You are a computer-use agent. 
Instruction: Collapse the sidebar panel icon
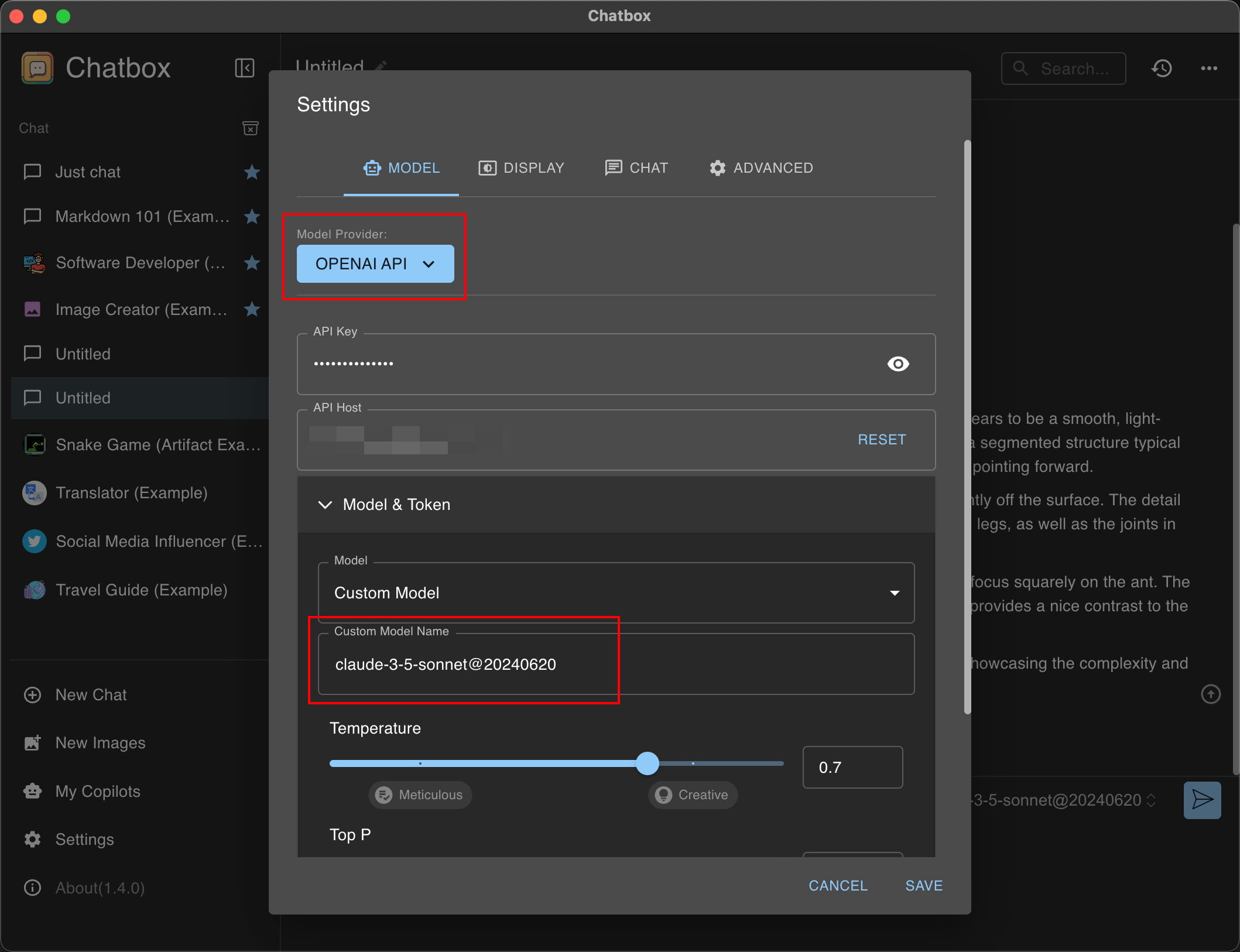(244, 68)
